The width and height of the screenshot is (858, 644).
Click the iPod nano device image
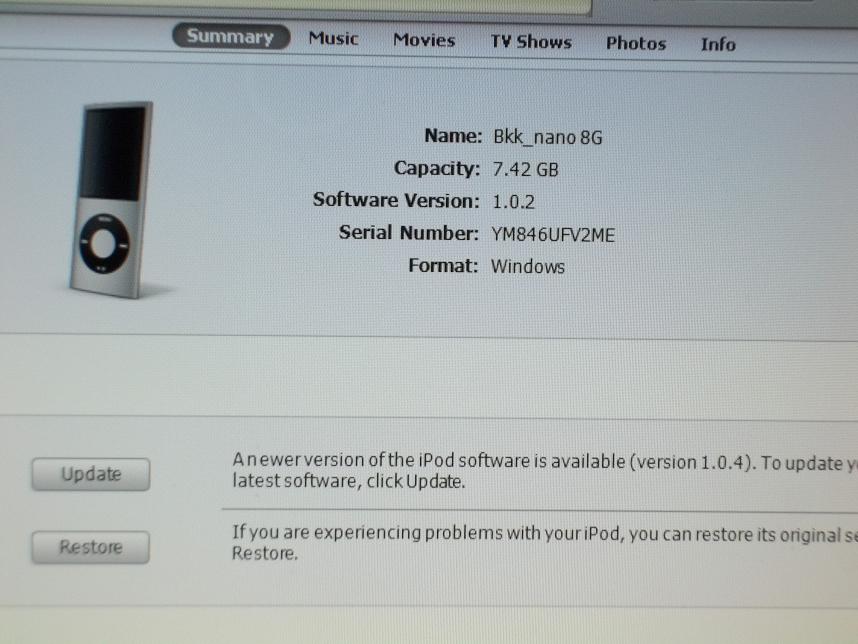click(x=112, y=200)
